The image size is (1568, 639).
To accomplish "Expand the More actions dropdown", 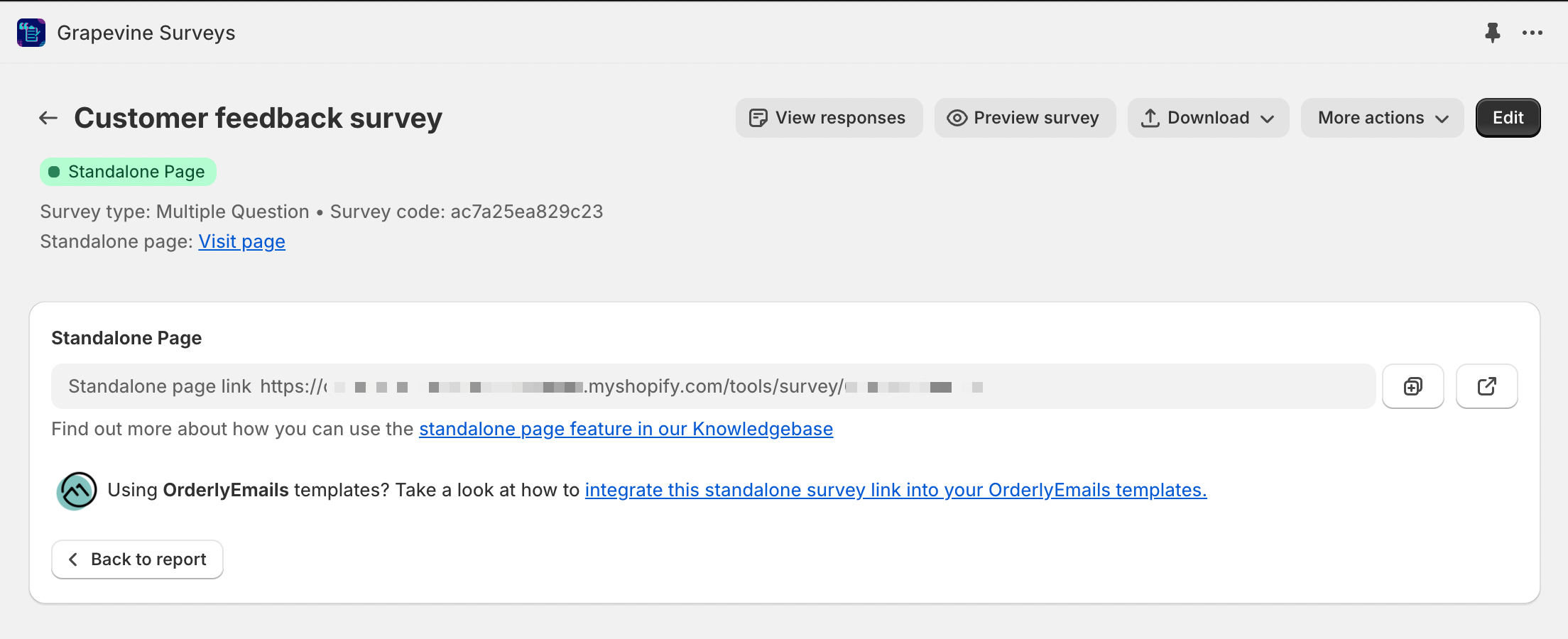I will 1383,118.
